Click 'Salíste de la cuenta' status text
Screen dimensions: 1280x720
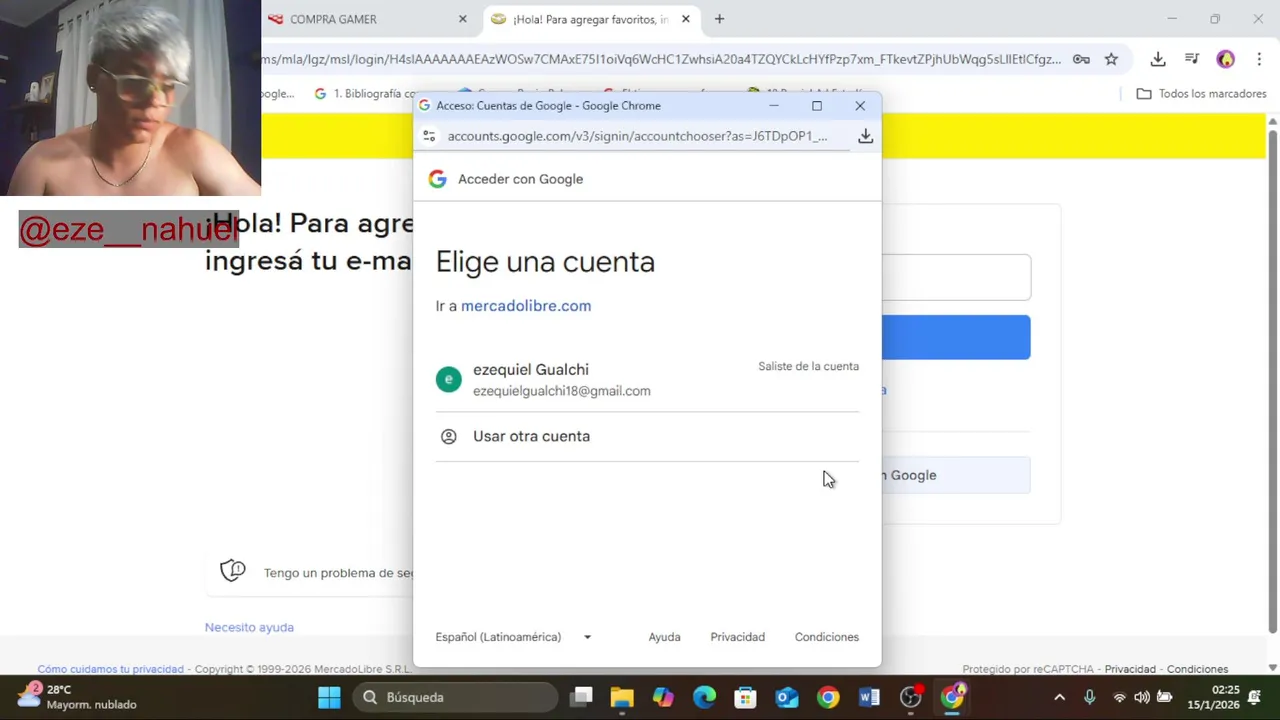(x=808, y=366)
